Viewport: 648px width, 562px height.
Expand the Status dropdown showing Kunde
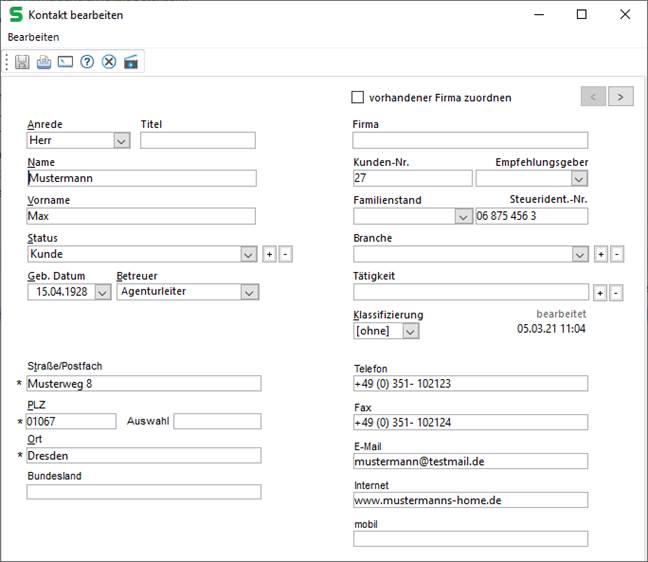click(x=249, y=254)
